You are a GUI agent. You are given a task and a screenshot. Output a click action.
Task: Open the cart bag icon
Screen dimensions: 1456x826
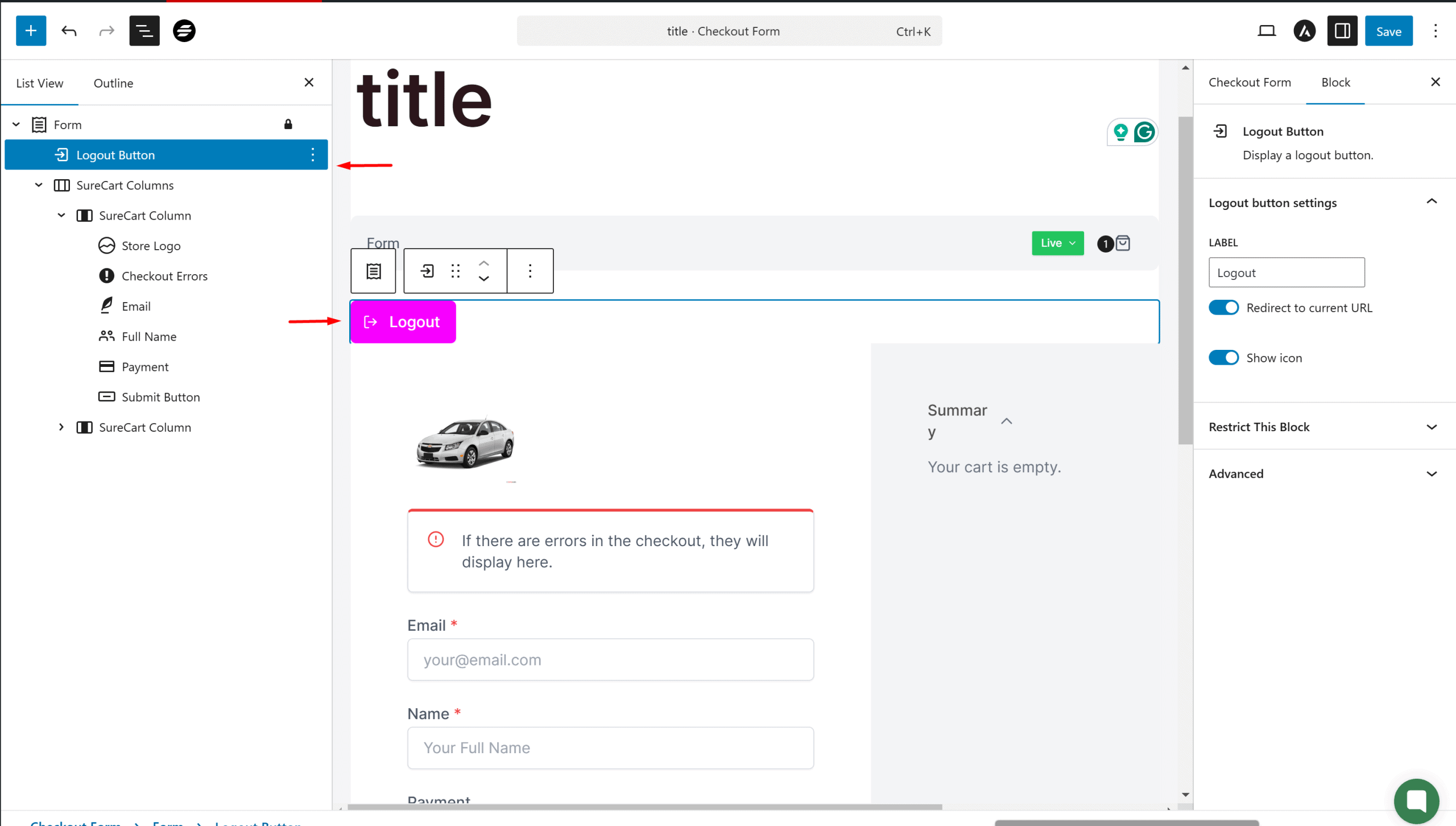click(1123, 243)
